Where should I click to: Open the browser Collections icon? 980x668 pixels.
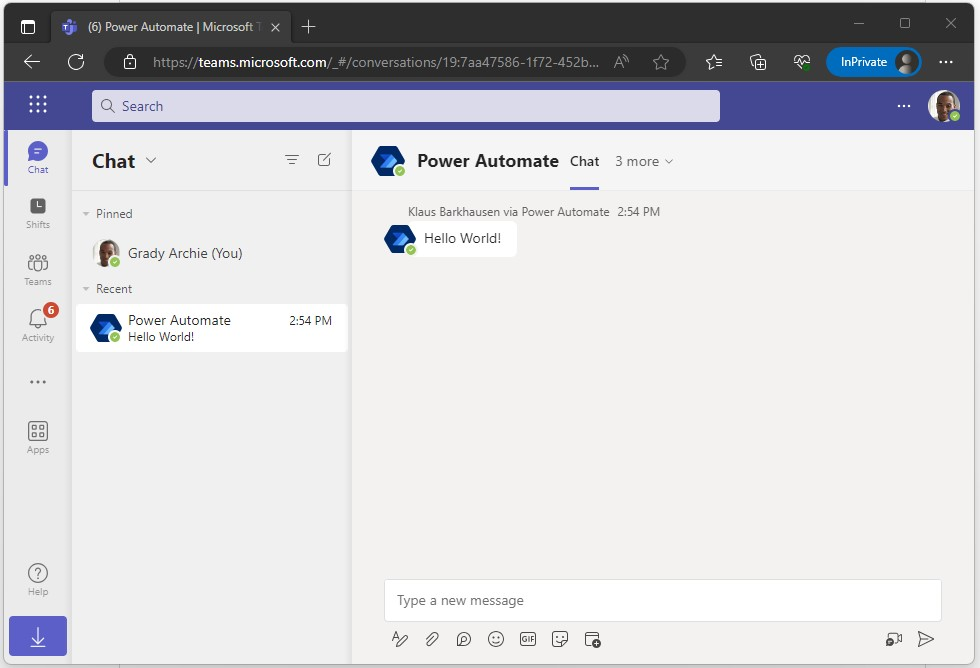[758, 62]
